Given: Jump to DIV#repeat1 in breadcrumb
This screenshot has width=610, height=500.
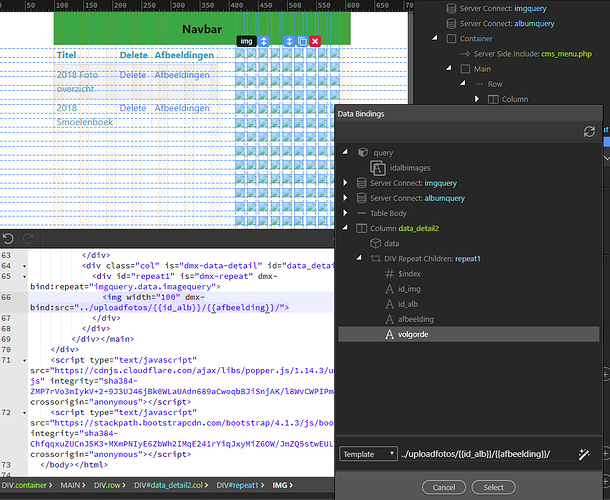Looking at the screenshot, I should [x=237, y=485].
